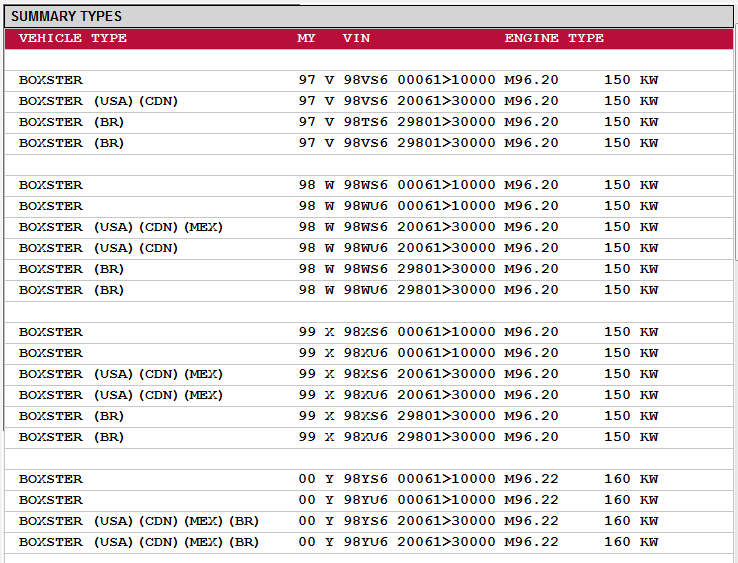Screen dimensions: 738x563
Task: Select row with VIN 98WS6 20061>30000
Action: 369,228
